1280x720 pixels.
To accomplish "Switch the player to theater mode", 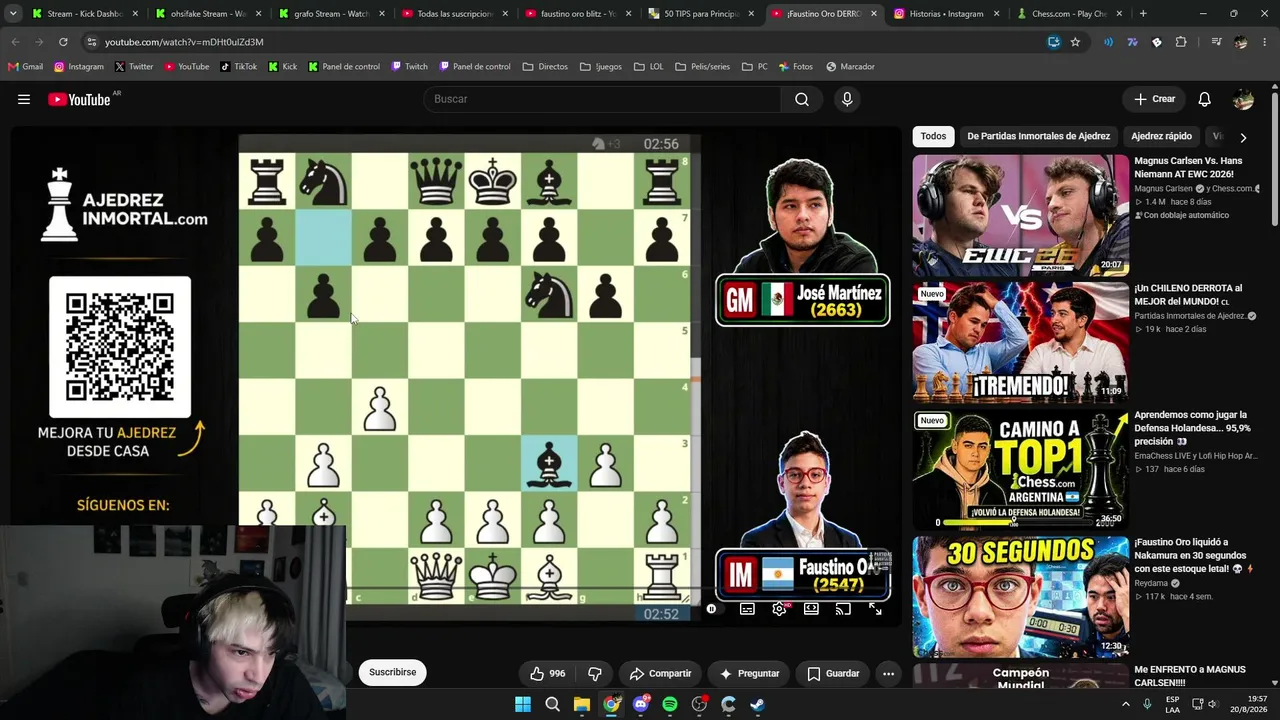I will click(811, 609).
